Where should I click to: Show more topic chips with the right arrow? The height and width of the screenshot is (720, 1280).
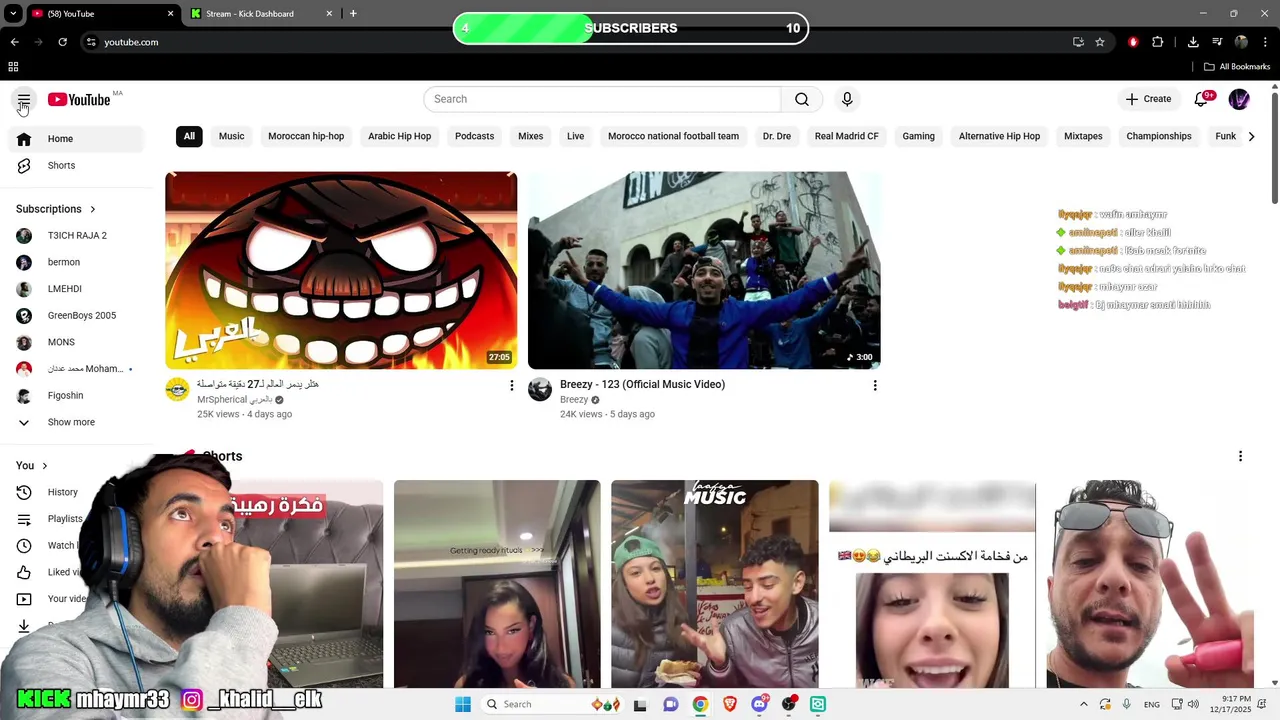click(x=1251, y=136)
